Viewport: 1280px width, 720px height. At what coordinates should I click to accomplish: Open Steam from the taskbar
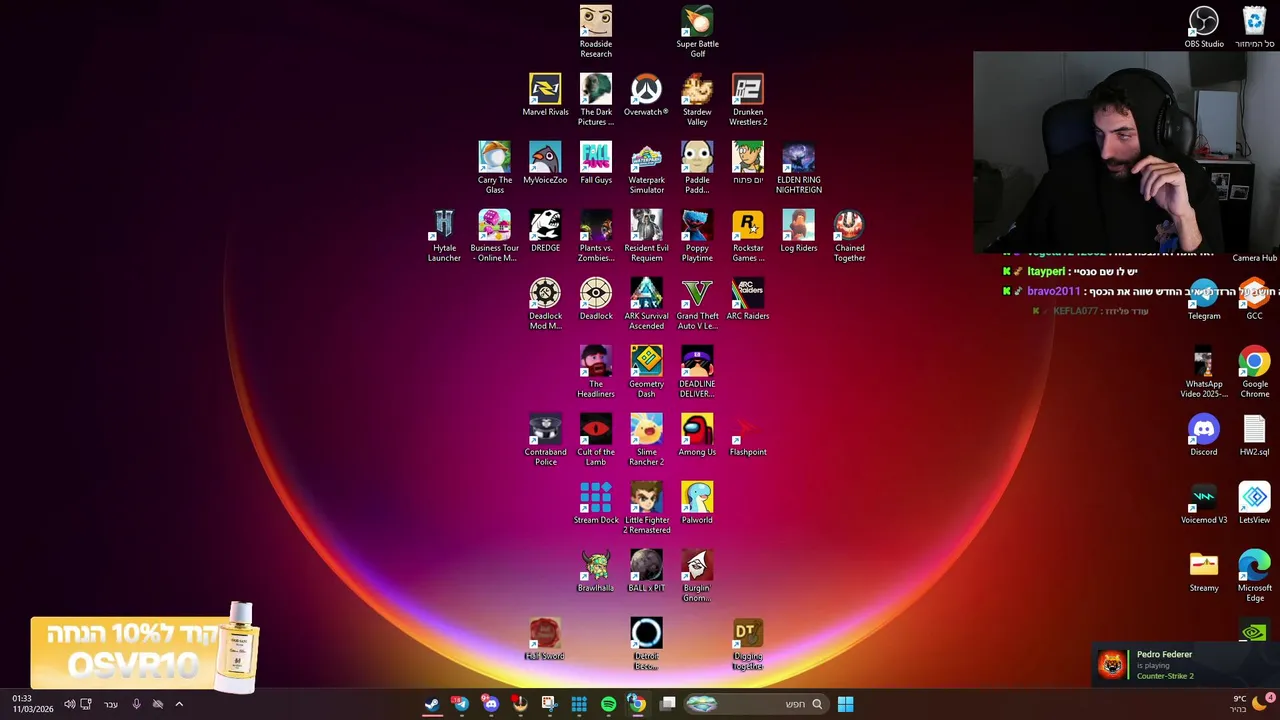pos(432,704)
